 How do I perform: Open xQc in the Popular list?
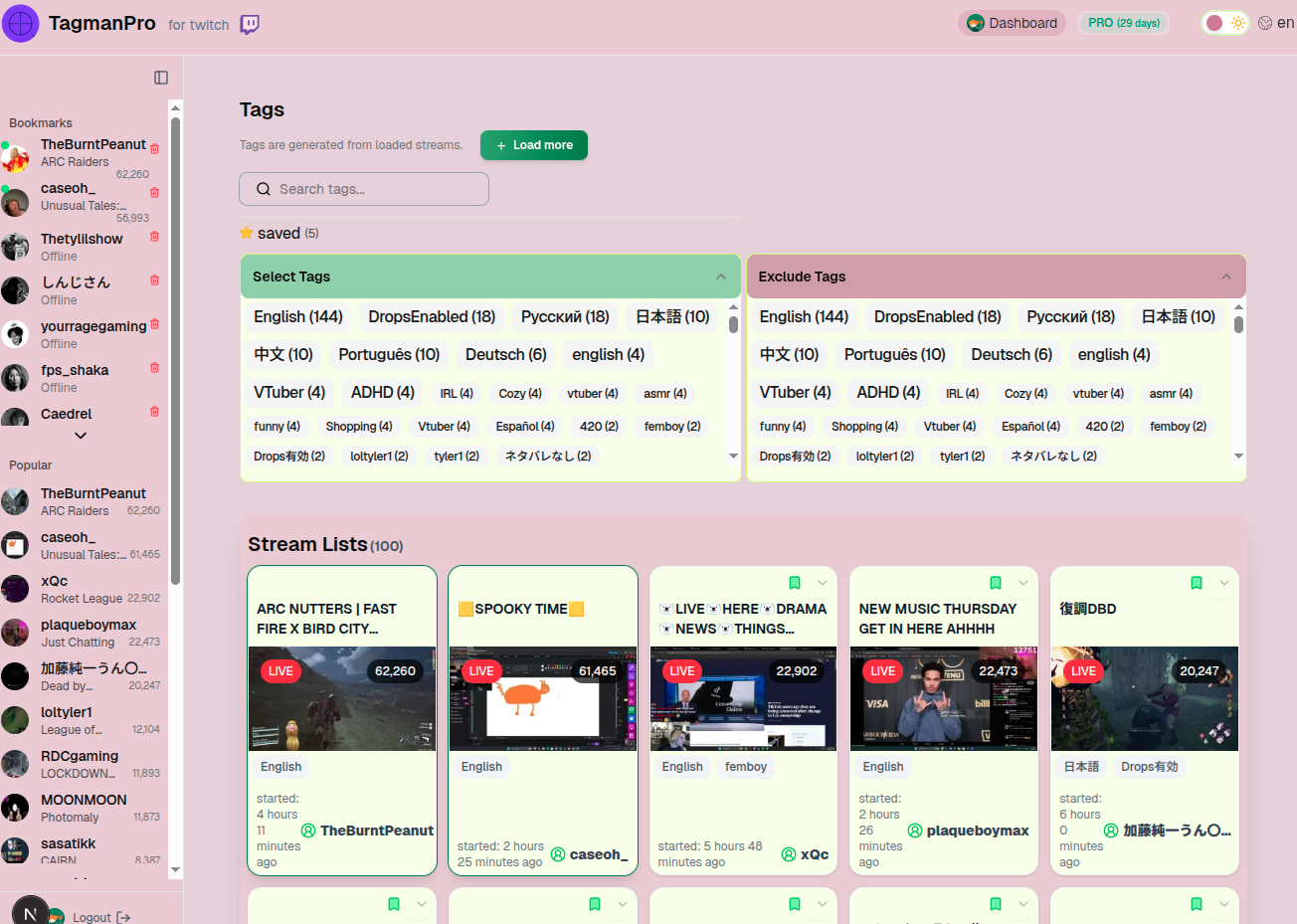click(81, 589)
